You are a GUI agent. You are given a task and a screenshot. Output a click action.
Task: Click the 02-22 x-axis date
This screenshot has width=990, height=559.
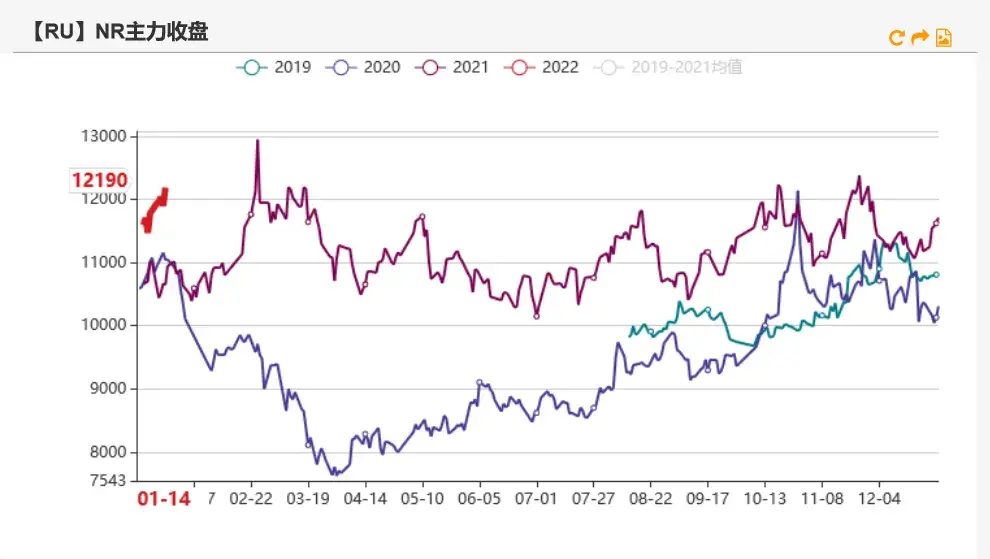coord(251,498)
